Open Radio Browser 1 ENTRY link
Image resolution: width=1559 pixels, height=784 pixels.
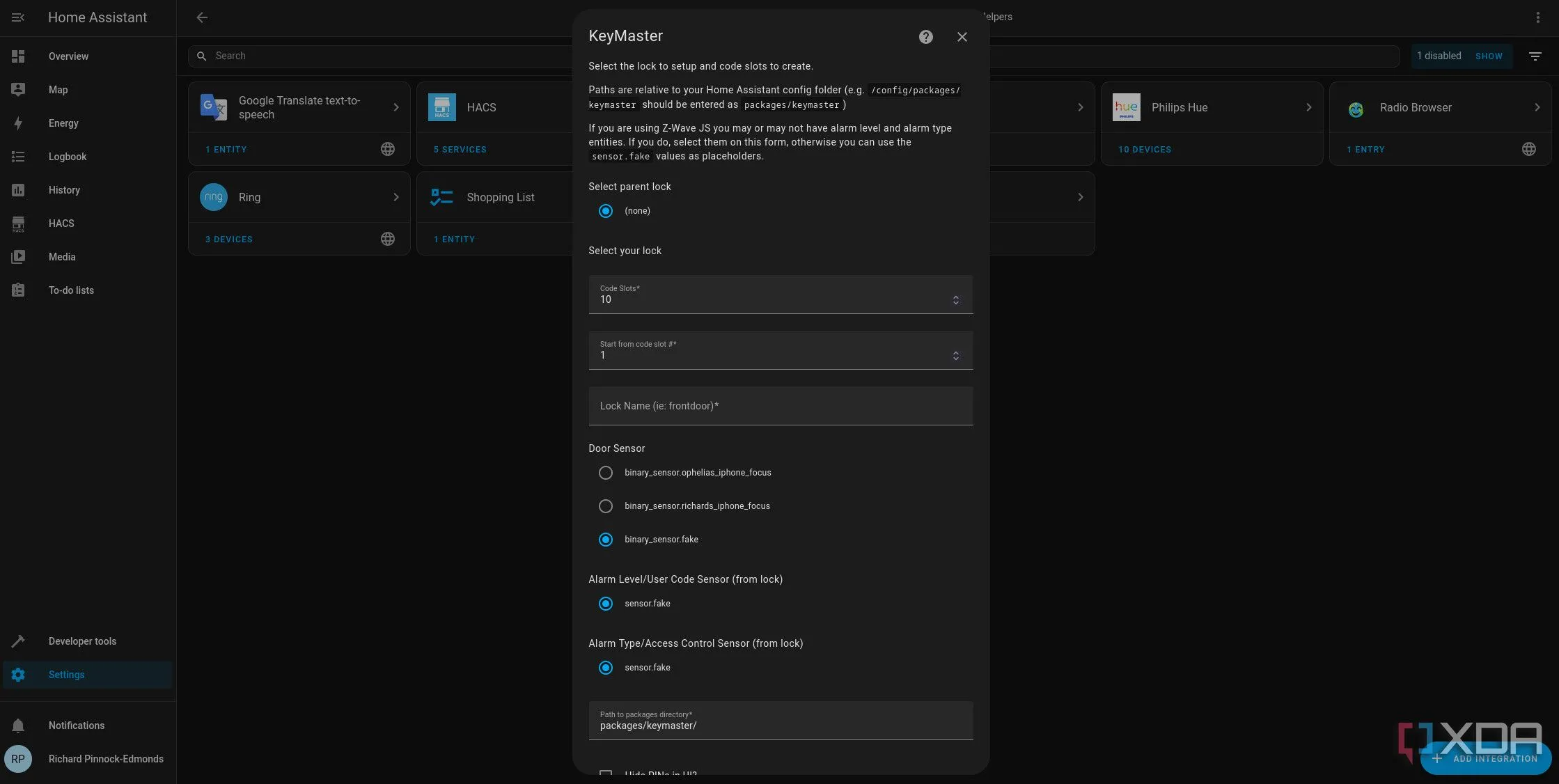pyautogui.click(x=1365, y=150)
